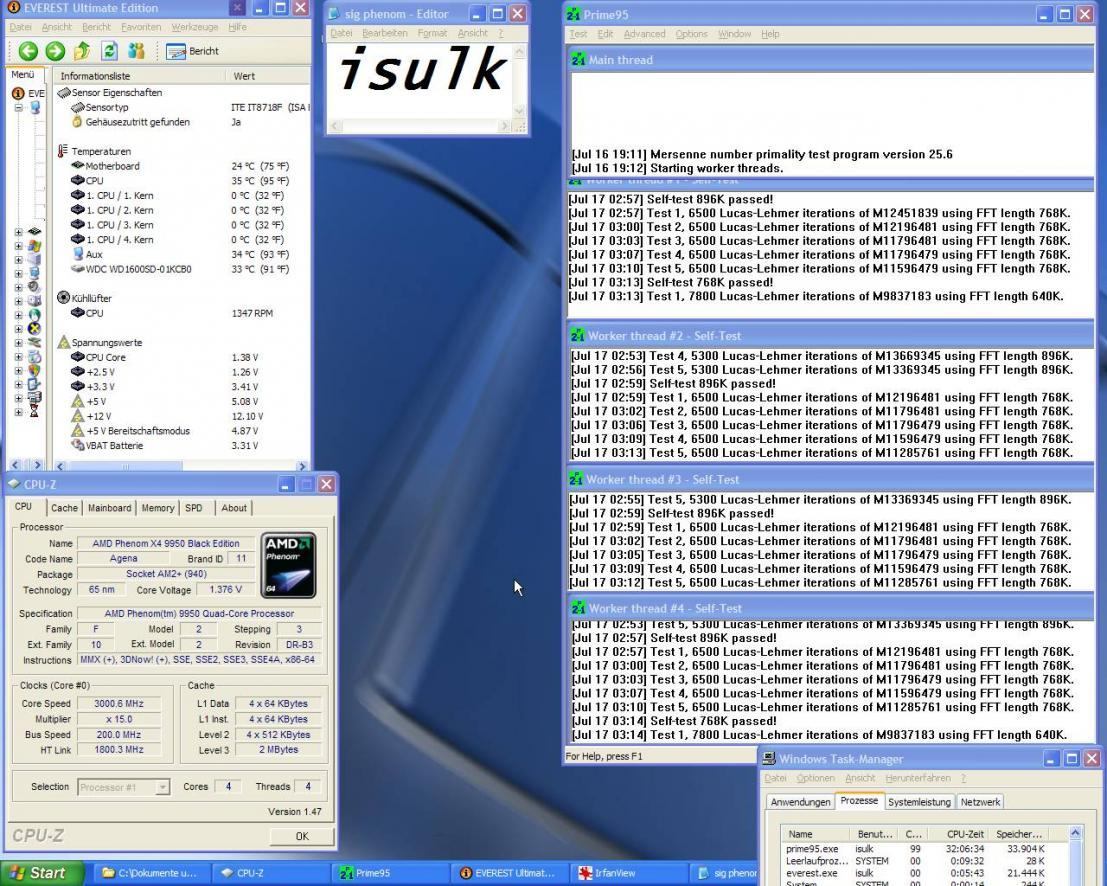Screen dimensions: 1107x886
Task: Open the Windows Start button
Action: coord(41,873)
